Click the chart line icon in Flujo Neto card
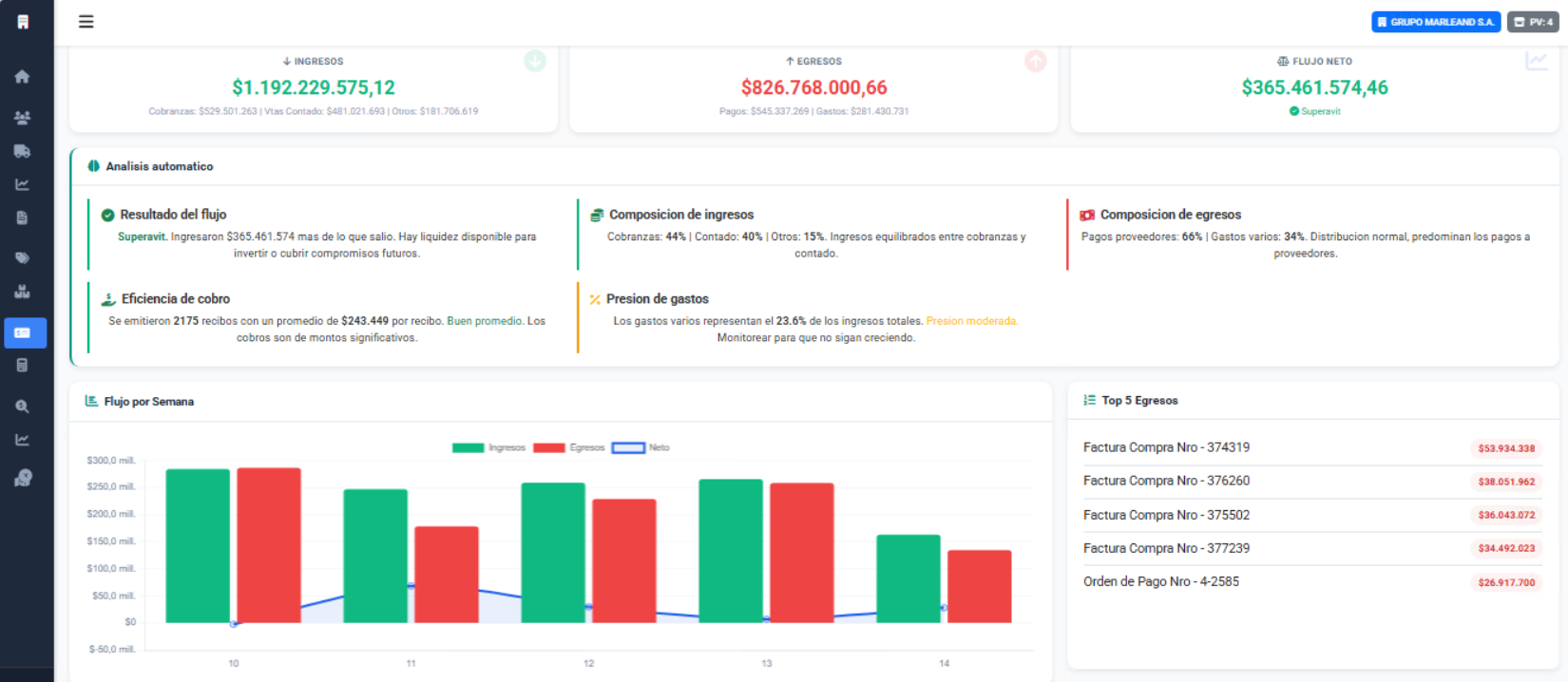Viewport: 1568px width, 682px height. [x=1536, y=61]
